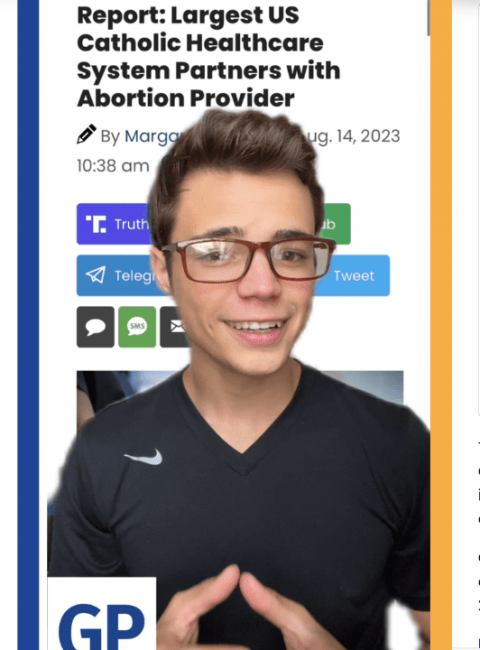Screen dimensions: 480x650
Task: Click the Truth Social logo icon
Action: [95, 224]
